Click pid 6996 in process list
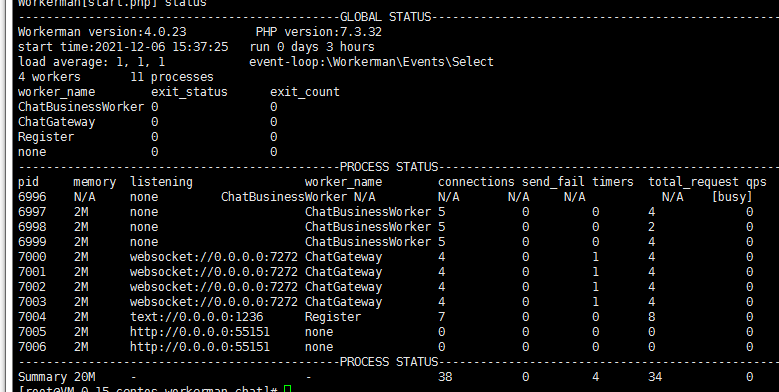 (32, 197)
